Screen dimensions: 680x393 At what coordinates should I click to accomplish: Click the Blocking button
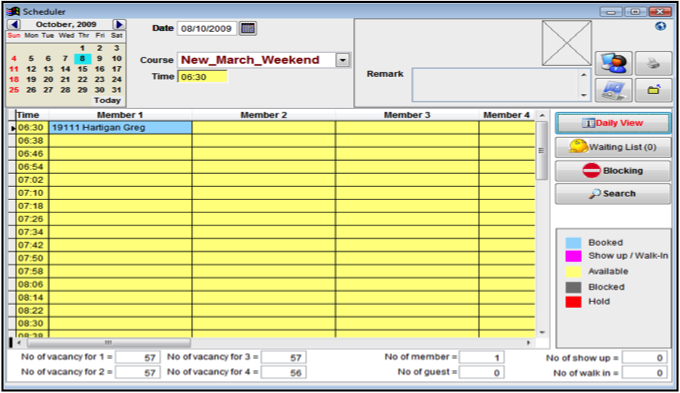coord(613,170)
